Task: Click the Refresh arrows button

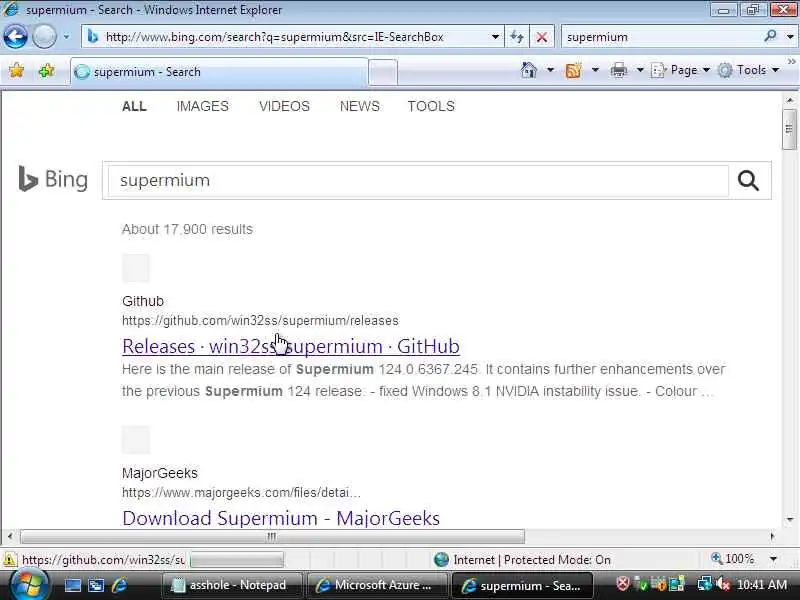Action: point(517,37)
